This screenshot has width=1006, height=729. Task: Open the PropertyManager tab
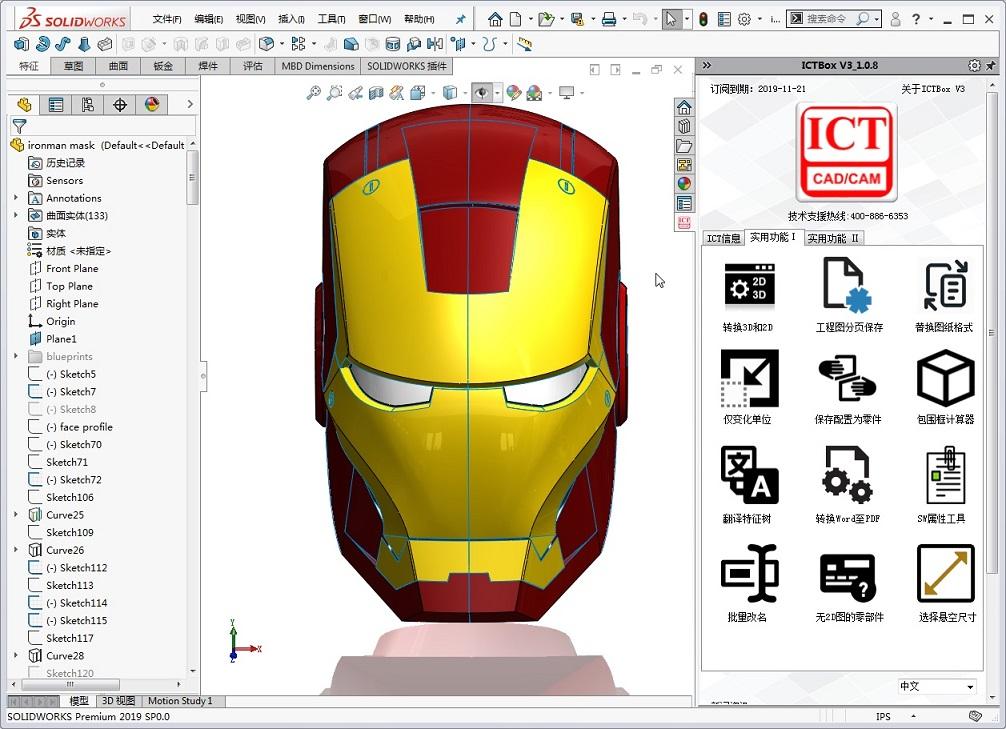click(56, 105)
